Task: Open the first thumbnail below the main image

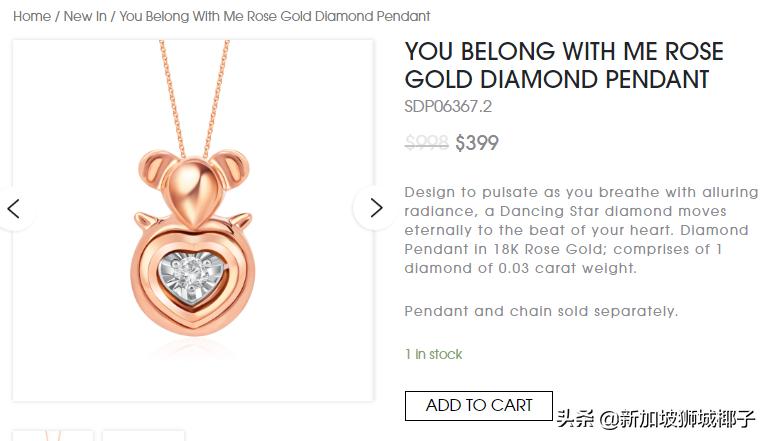Action: pos(53,436)
